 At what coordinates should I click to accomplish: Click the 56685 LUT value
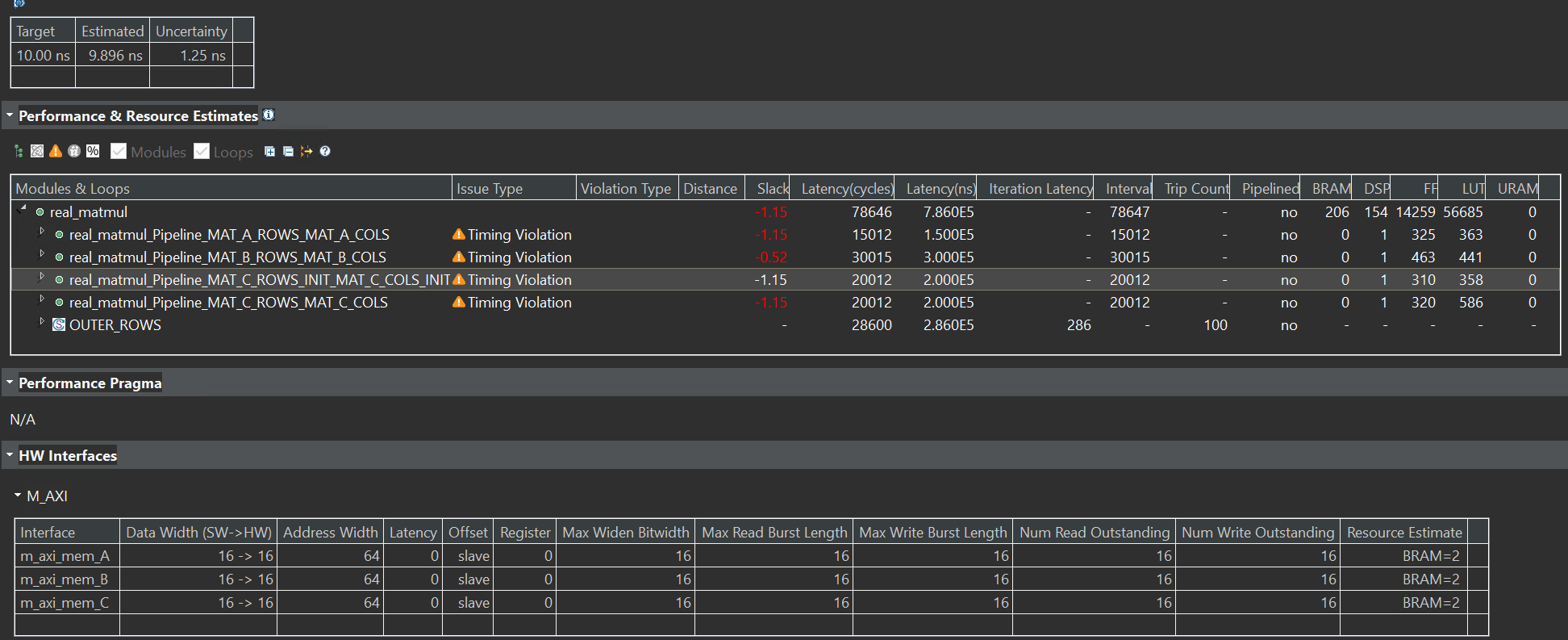(1463, 212)
